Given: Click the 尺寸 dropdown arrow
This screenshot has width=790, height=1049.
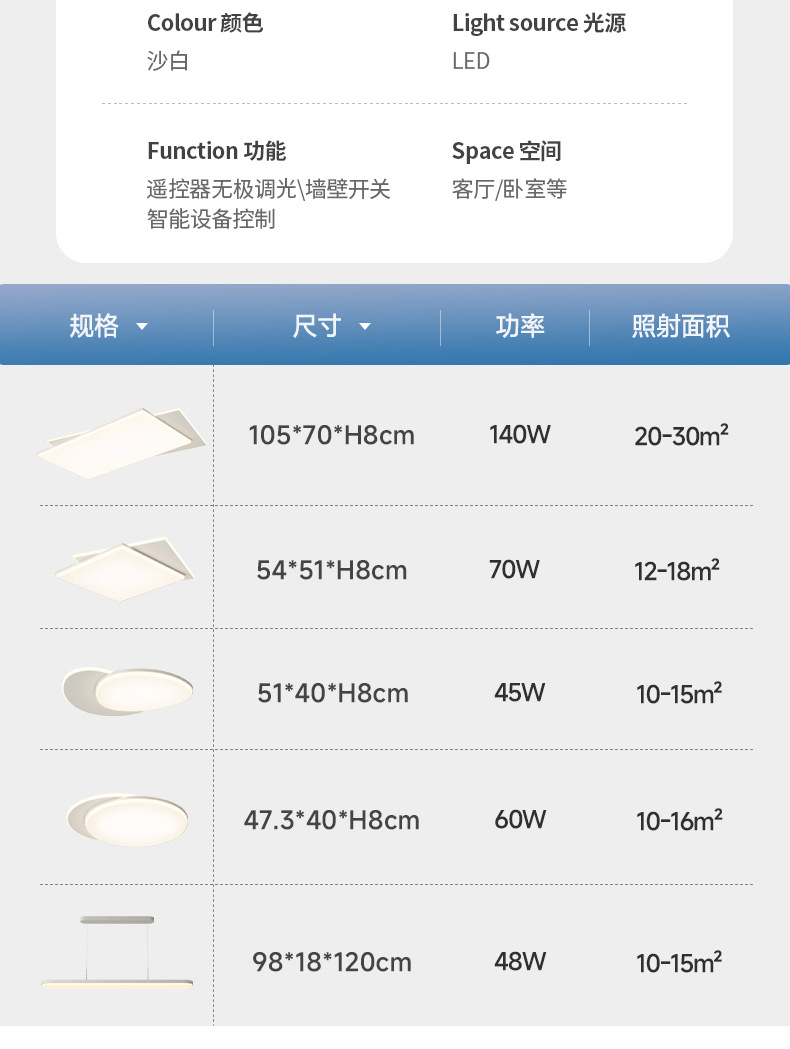Looking at the screenshot, I should point(365,327).
